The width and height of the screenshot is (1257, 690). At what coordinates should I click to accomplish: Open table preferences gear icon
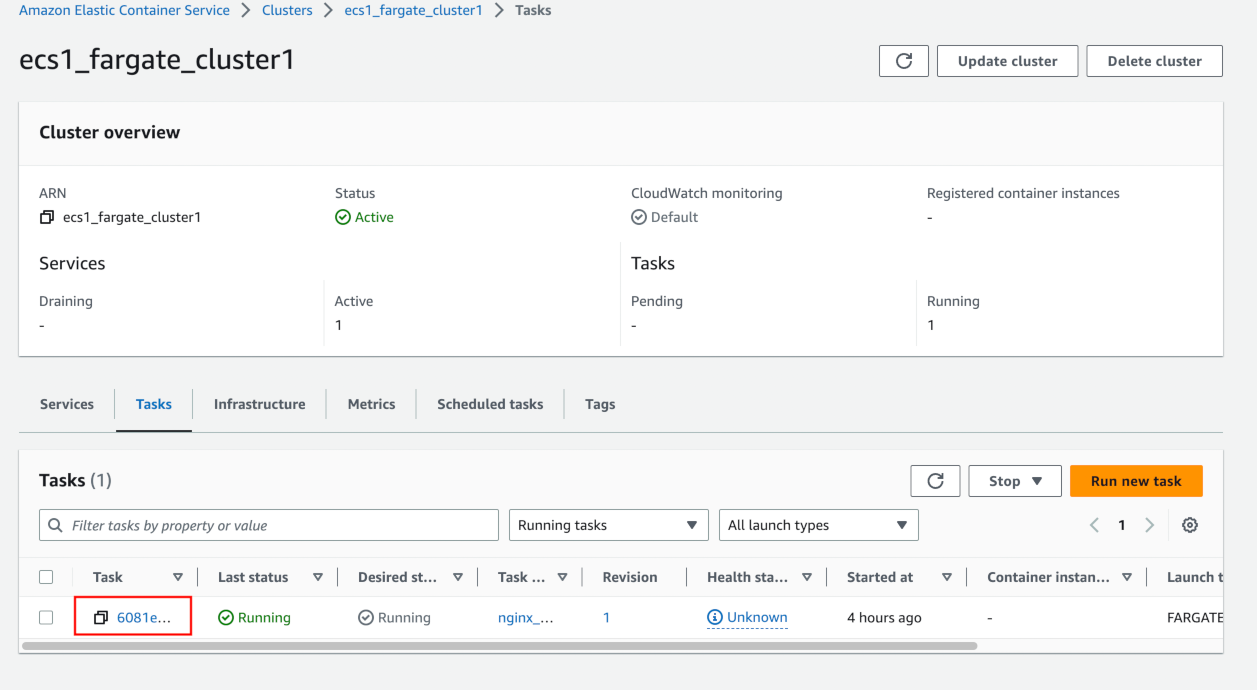point(1189,525)
